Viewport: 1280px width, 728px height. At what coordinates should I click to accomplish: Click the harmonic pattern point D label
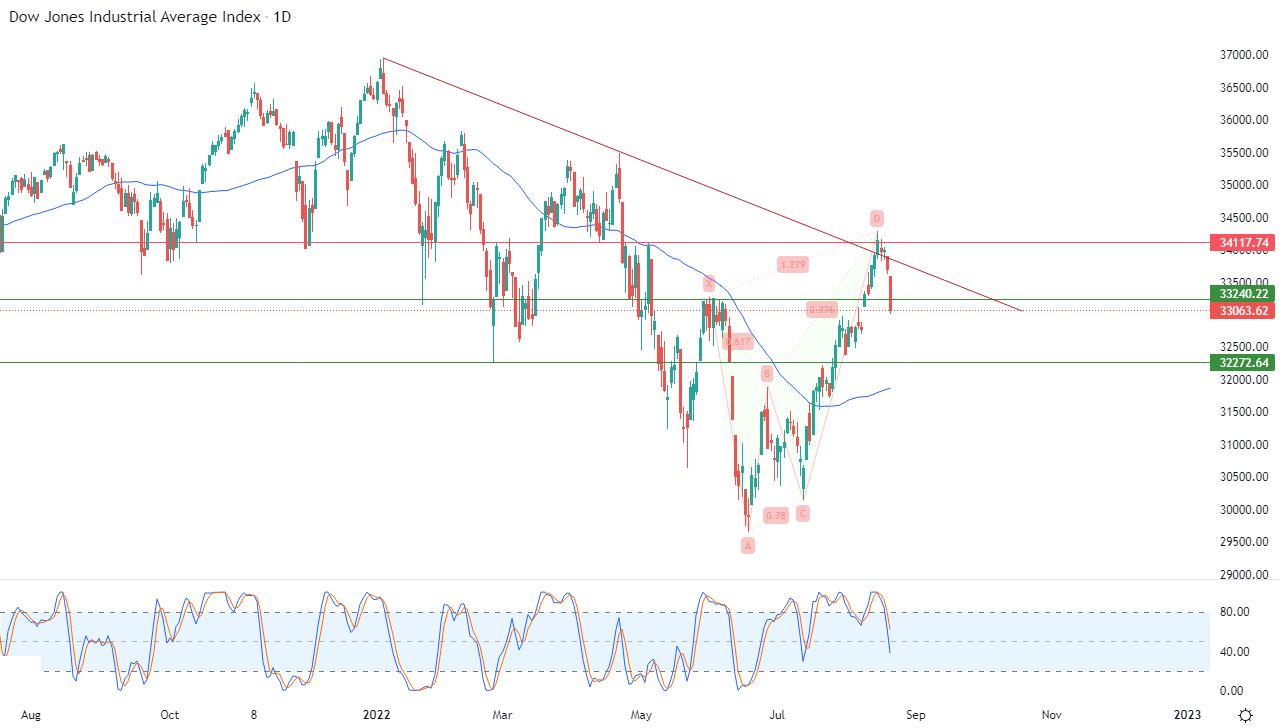point(876,218)
